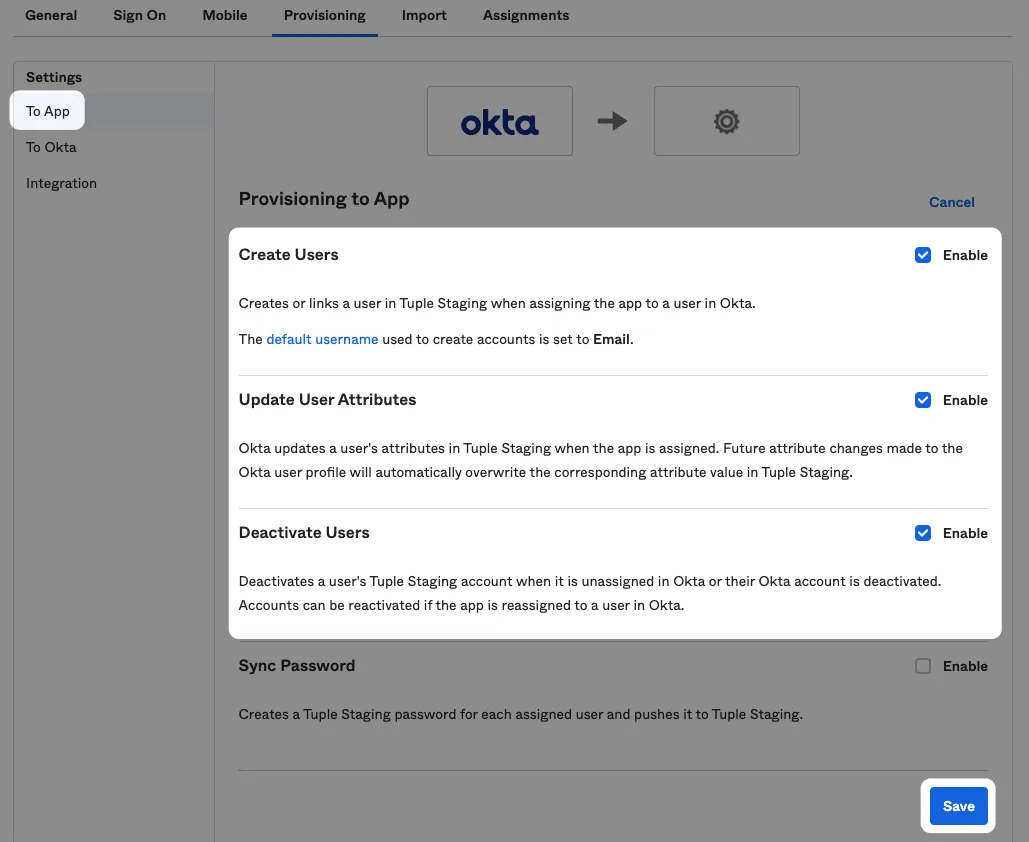The image size is (1029, 842).
Task: Click the gear application icon
Action: tap(726, 121)
